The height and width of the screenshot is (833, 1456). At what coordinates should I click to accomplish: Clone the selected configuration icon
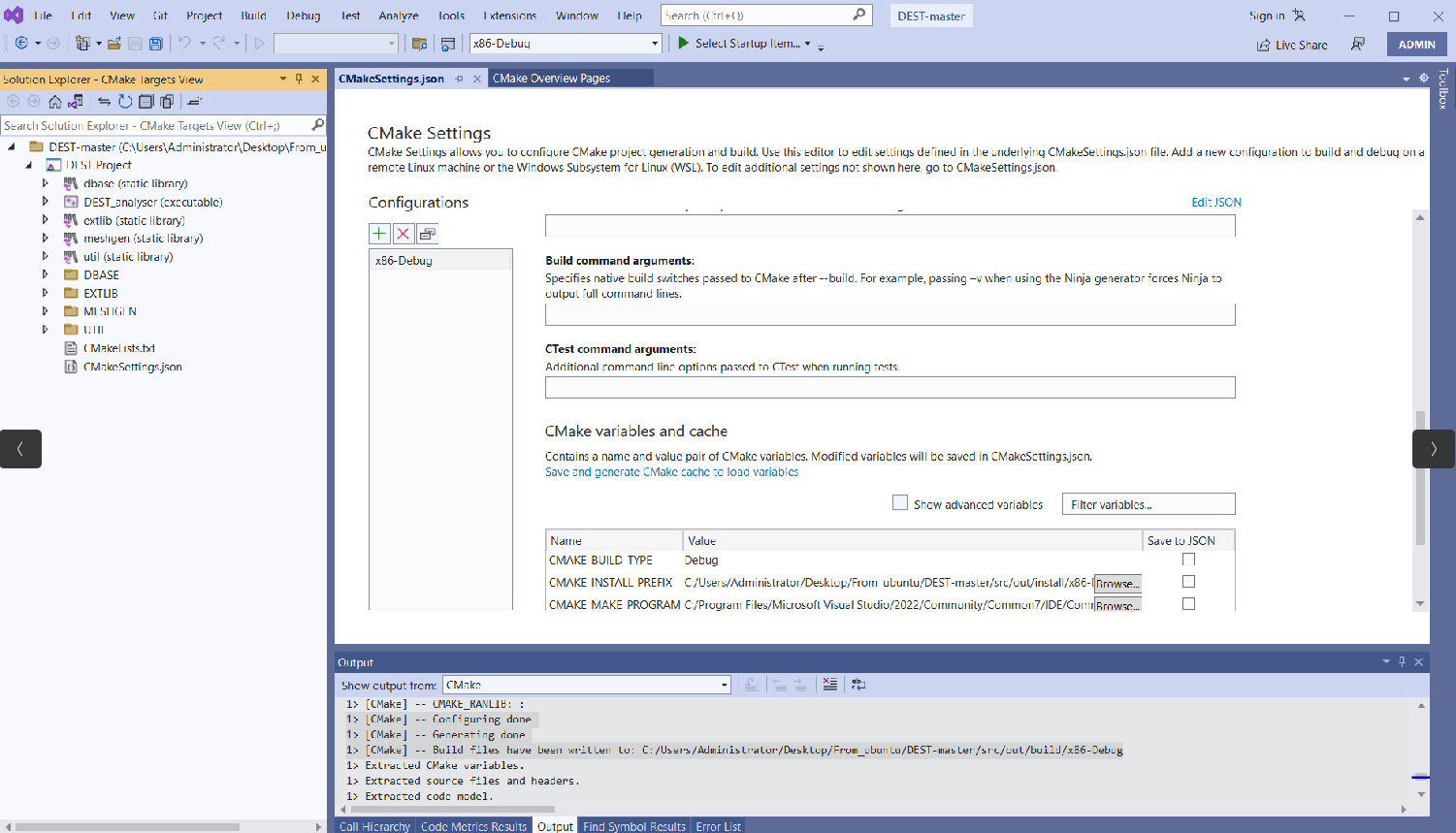(427, 234)
